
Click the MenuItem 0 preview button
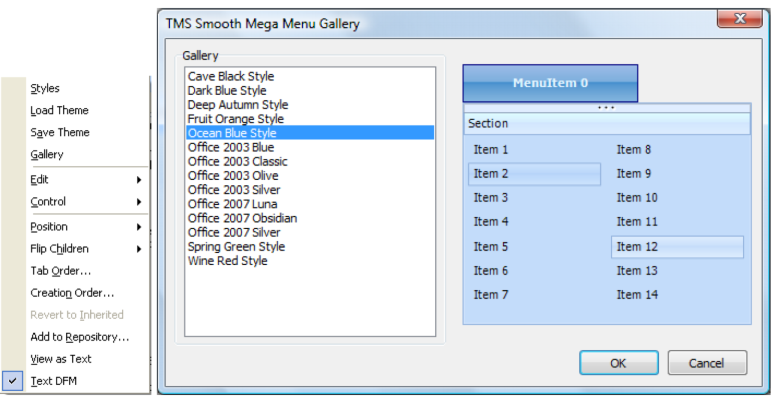tap(550, 83)
